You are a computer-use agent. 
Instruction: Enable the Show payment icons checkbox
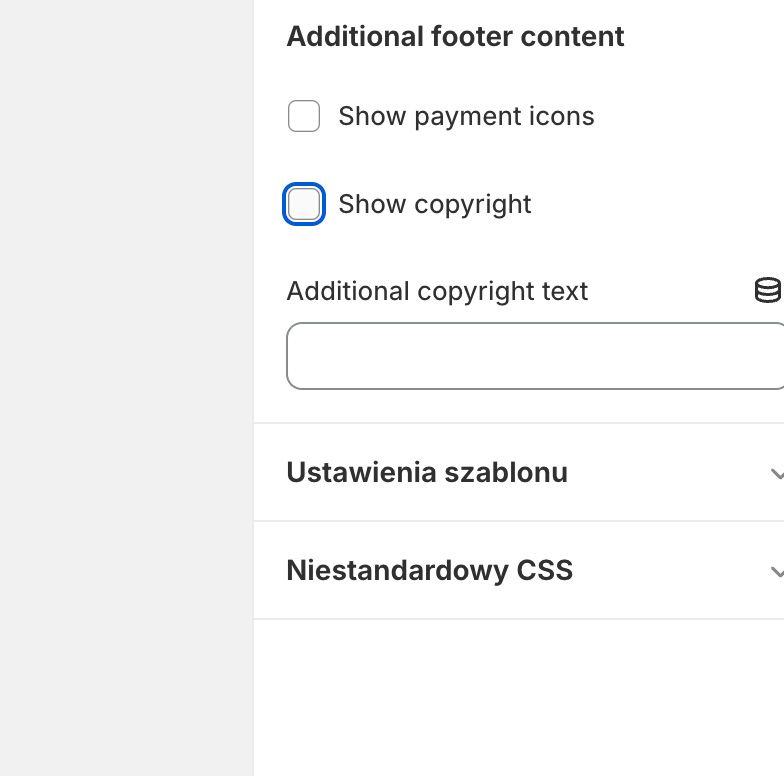(304, 116)
